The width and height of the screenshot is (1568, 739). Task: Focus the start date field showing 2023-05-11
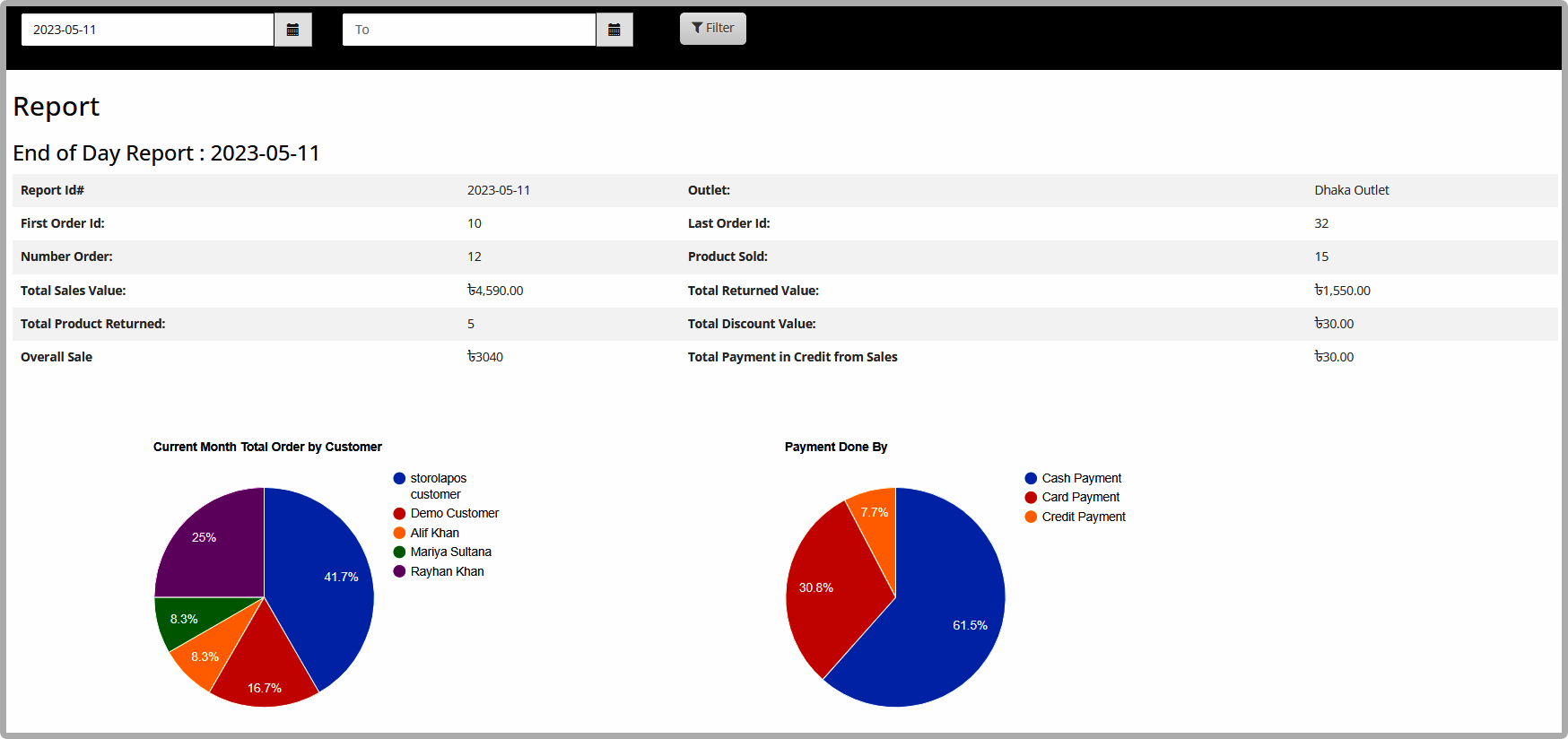147,30
